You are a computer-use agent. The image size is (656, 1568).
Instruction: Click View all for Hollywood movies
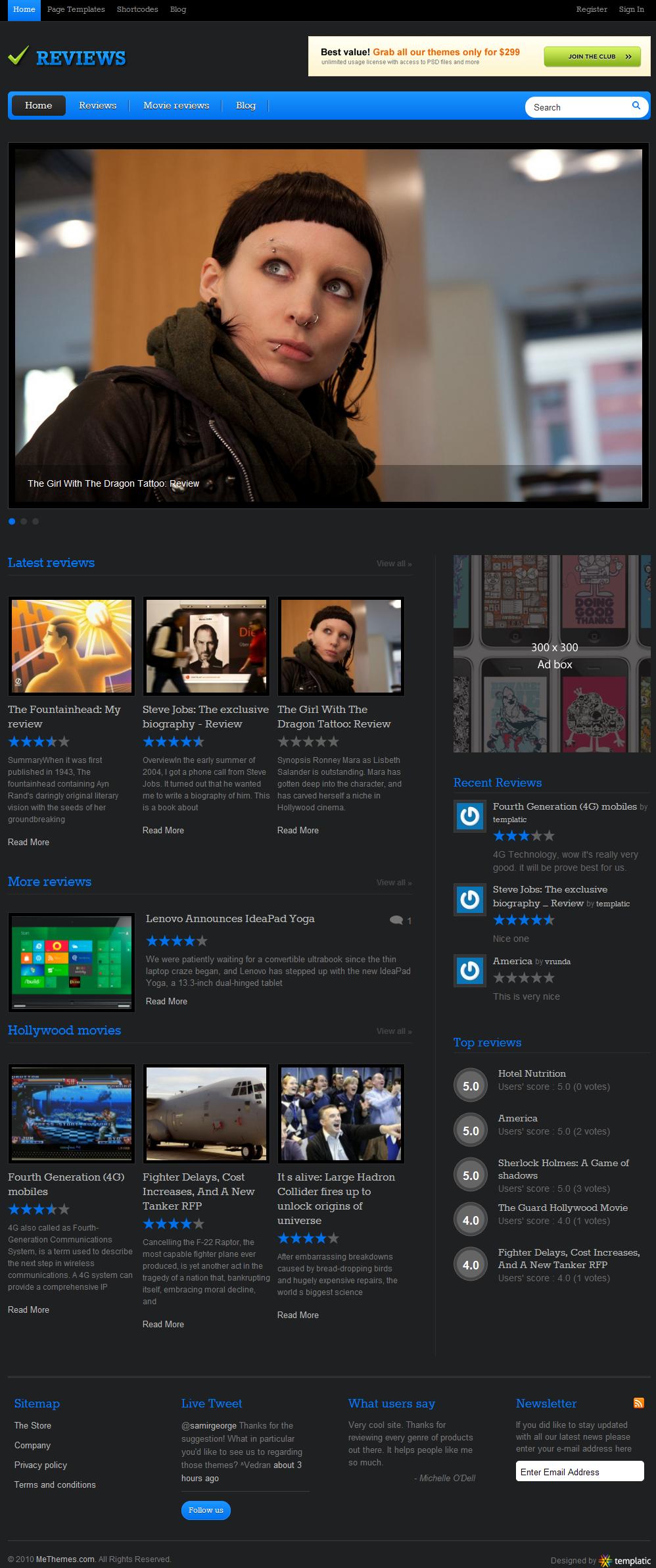click(394, 1031)
